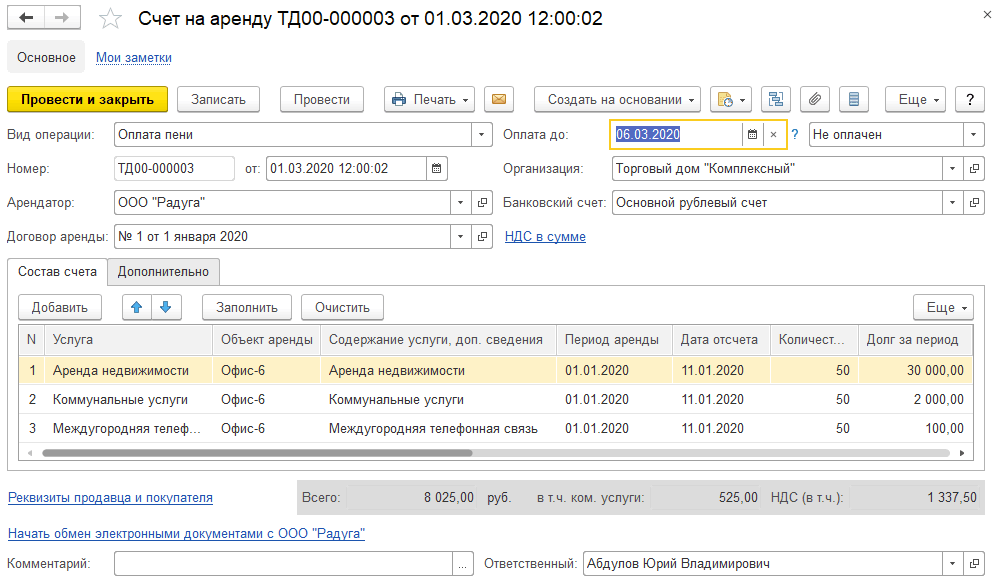Open the Печать print menu
This screenshot has width=1000, height=586.
coord(429,99)
